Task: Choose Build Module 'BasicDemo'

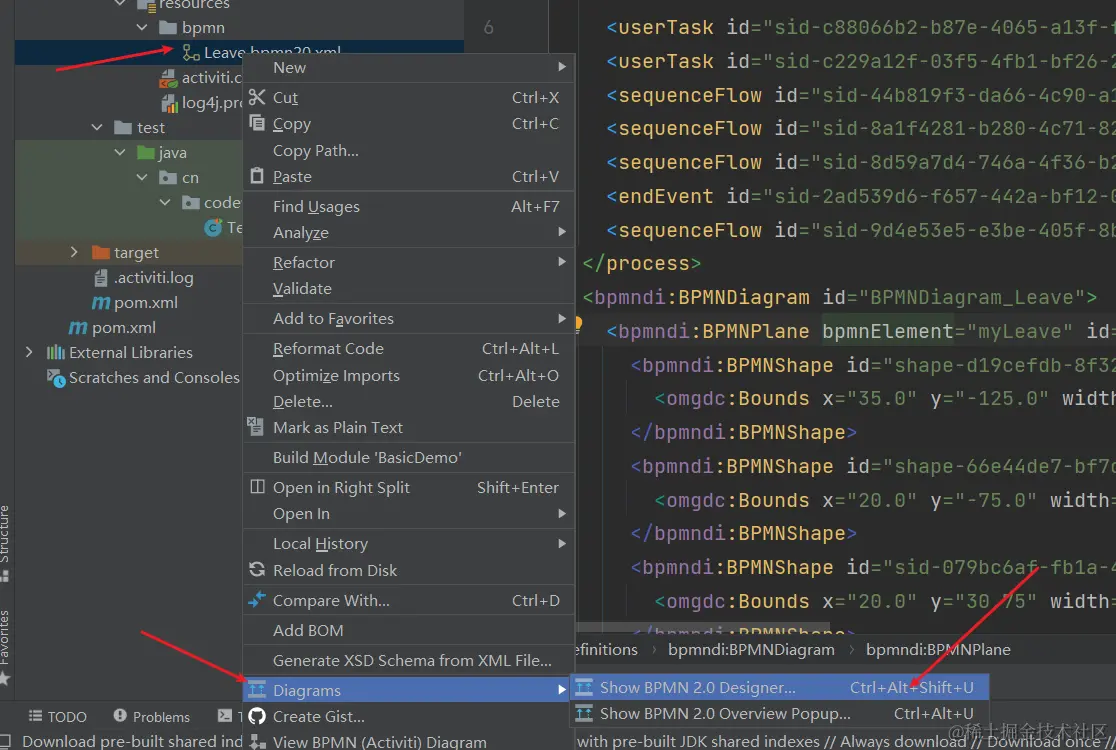Action: point(409,457)
